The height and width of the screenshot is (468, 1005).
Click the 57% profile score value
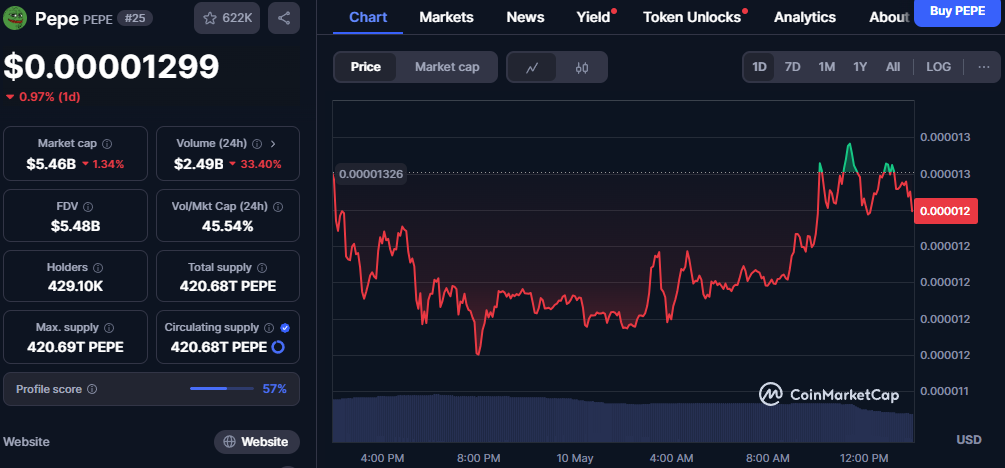[x=274, y=389]
